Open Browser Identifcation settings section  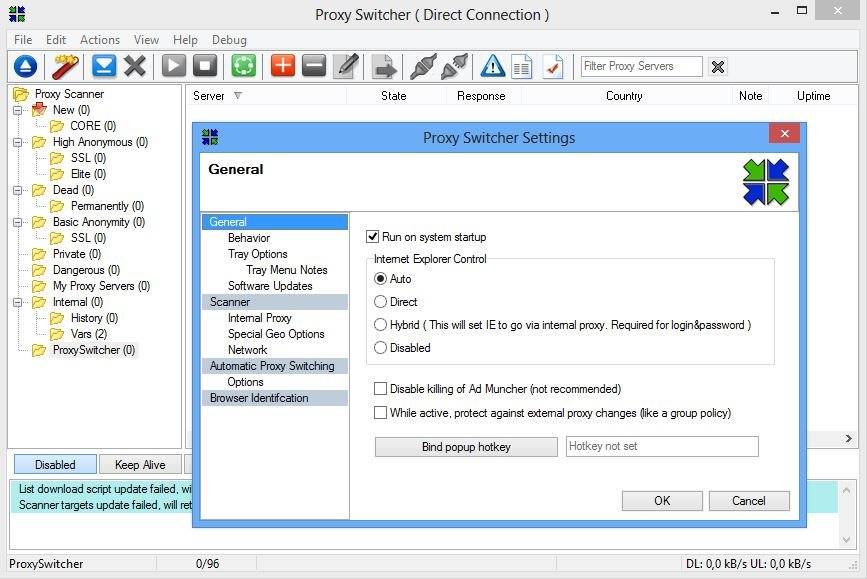pyautogui.click(x=275, y=398)
